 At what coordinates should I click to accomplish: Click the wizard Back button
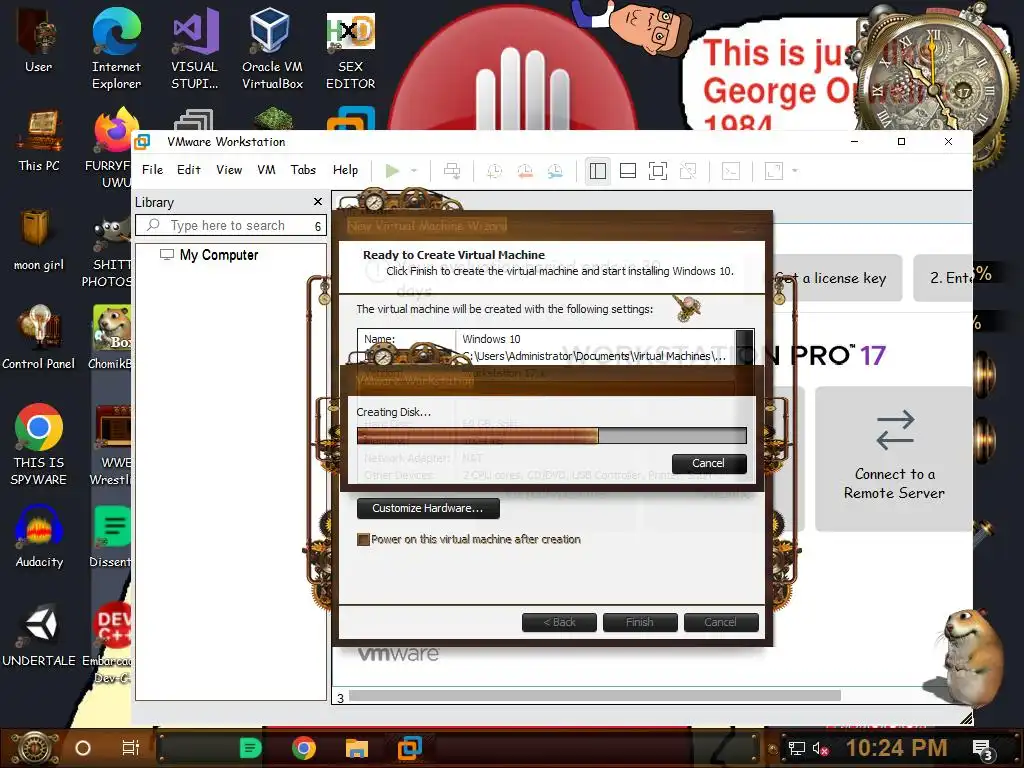(x=559, y=622)
